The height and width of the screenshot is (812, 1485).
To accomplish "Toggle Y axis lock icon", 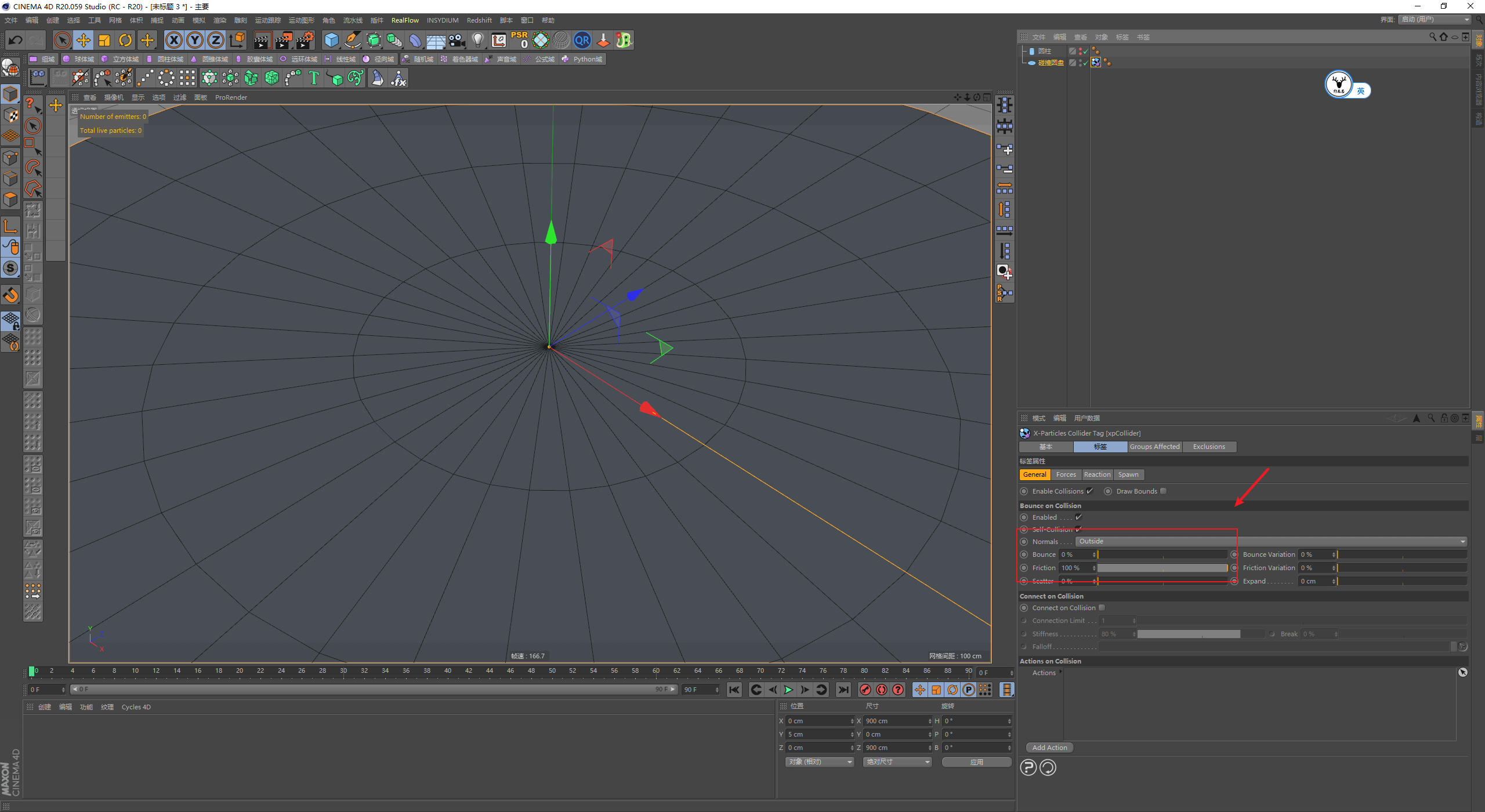I will pos(195,40).
